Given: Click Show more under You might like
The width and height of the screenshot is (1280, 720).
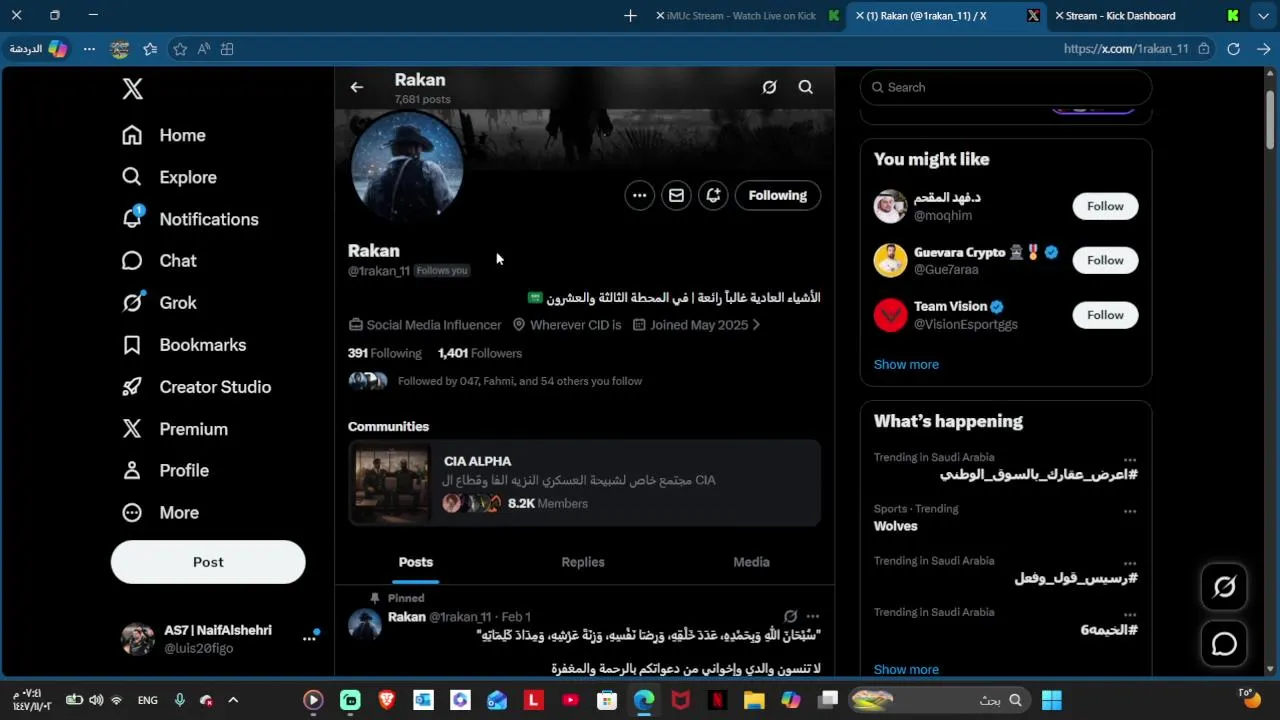Looking at the screenshot, I should 906,364.
